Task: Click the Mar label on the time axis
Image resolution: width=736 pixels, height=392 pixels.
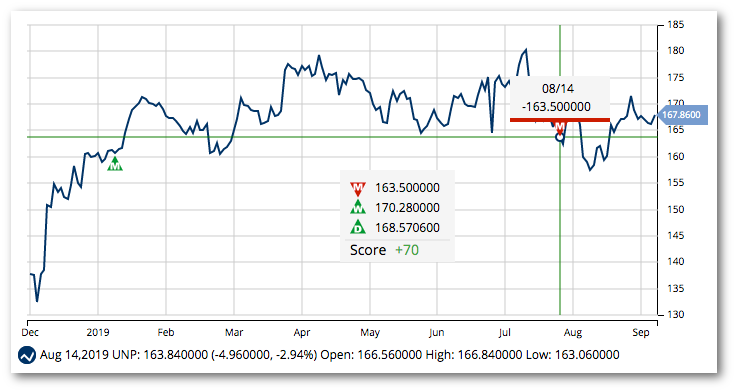Action: (x=234, y=332)
